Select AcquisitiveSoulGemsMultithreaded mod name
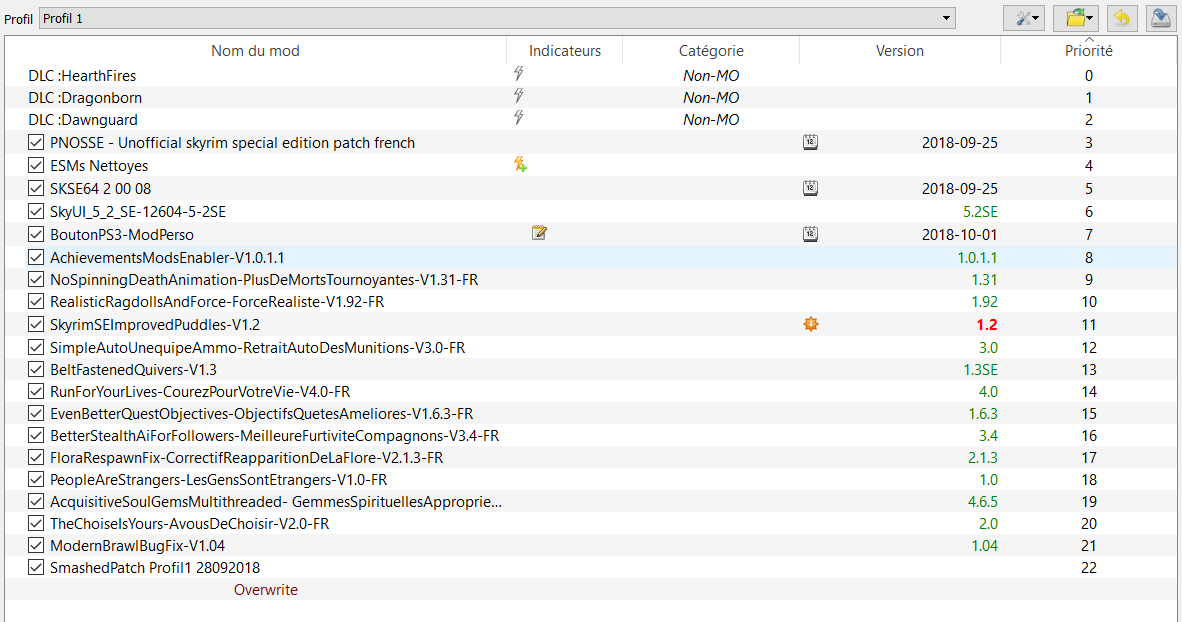 tap(276, 501)
